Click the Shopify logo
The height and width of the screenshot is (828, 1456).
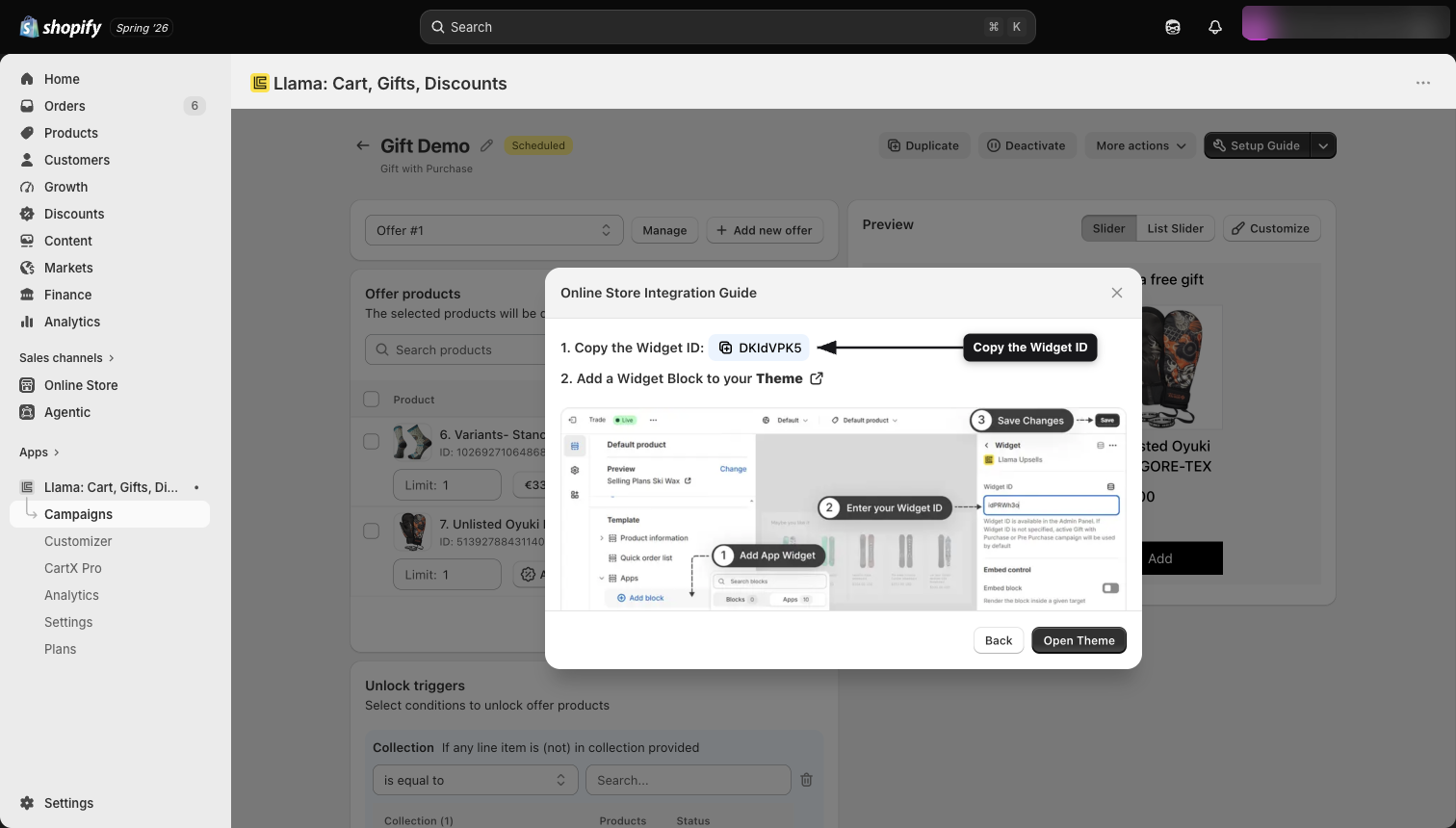click(60, 27)
